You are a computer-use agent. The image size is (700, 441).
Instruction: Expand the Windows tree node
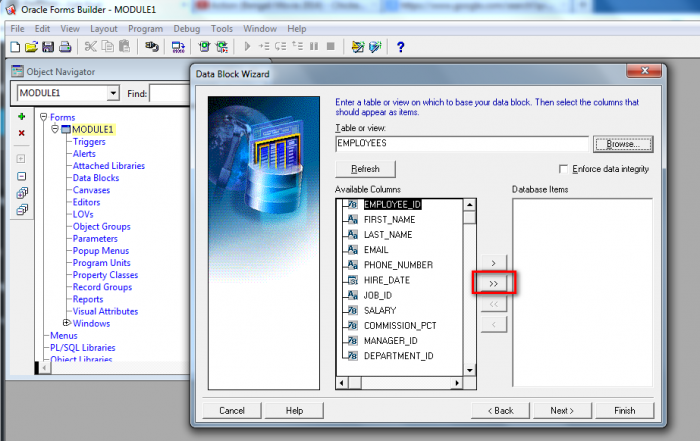tap(66, 323)
